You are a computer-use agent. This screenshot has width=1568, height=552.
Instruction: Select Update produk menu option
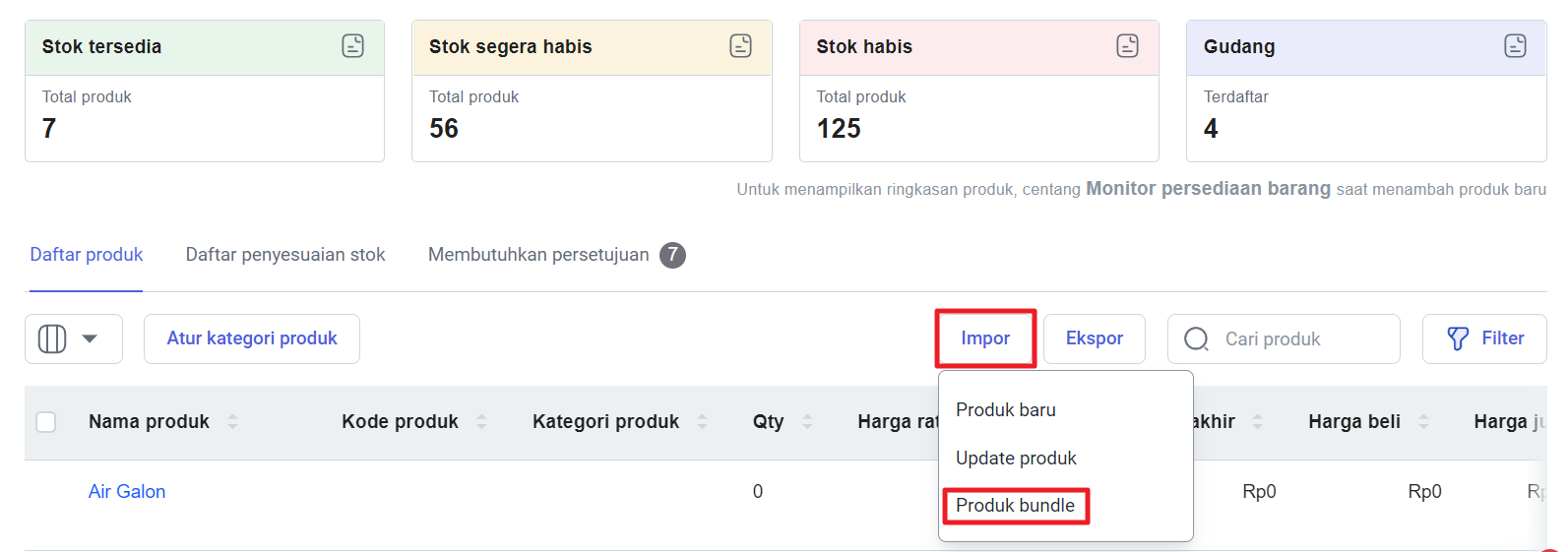tap(1016, 458)
